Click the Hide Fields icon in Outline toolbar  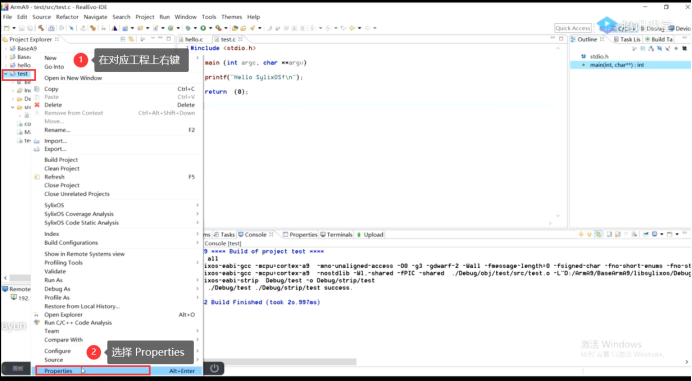(659, 49)
